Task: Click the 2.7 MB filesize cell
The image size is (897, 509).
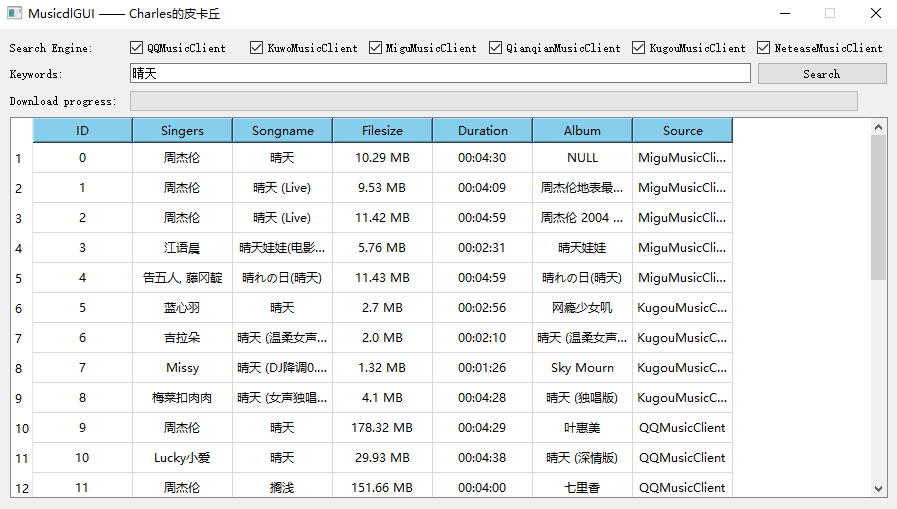Action: pos(382,308)
